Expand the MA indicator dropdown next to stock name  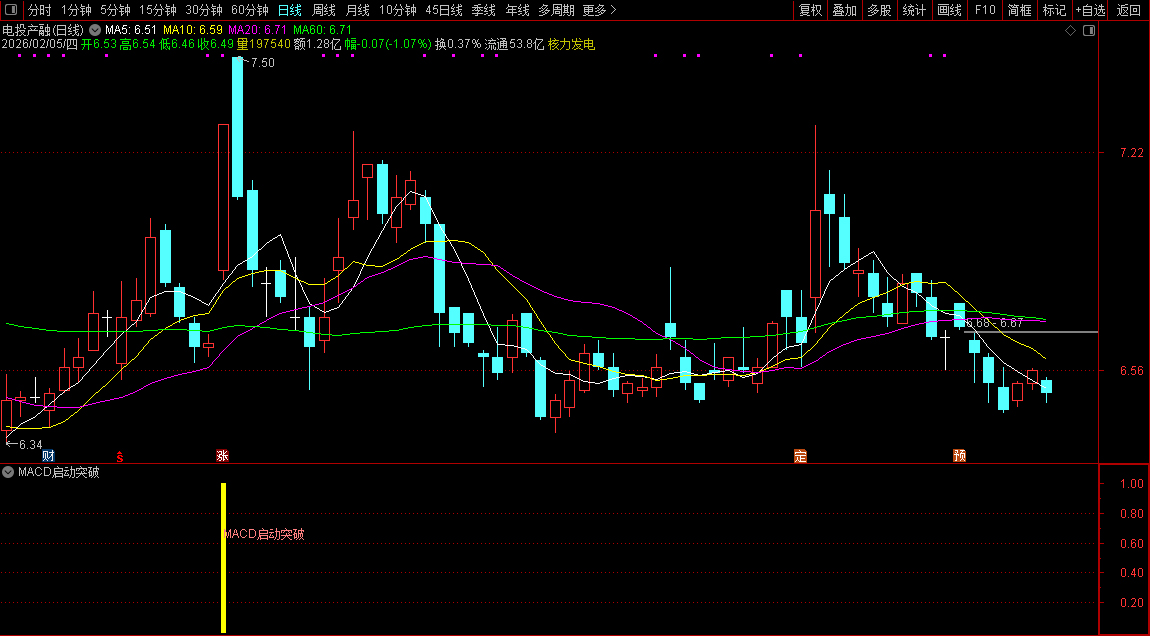click(x=95, y=30)
